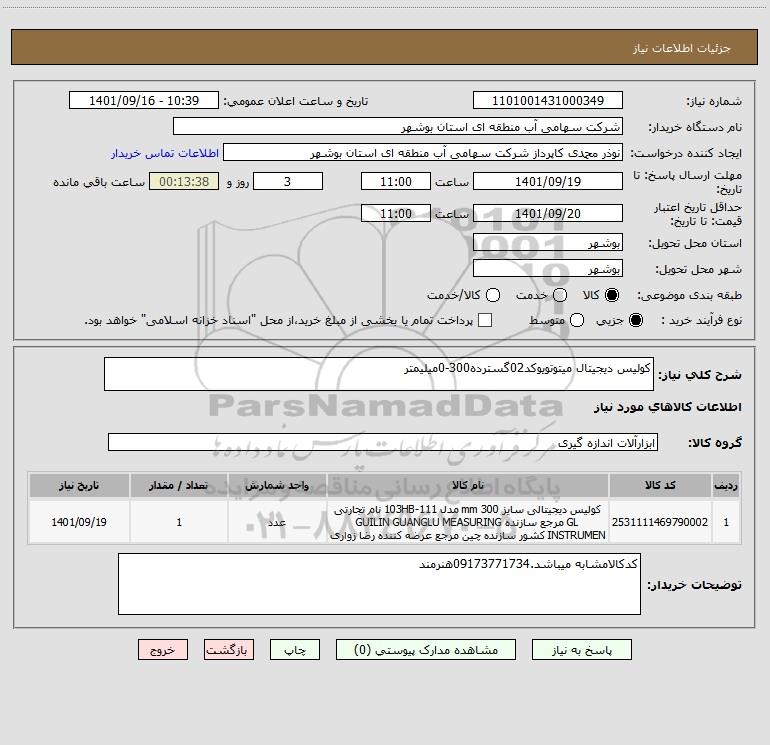The height and width of the screenshot is (745, 770).
Task: Click the goods group field ابزارآلات اندازه گیری
Action: pos(383,442)
